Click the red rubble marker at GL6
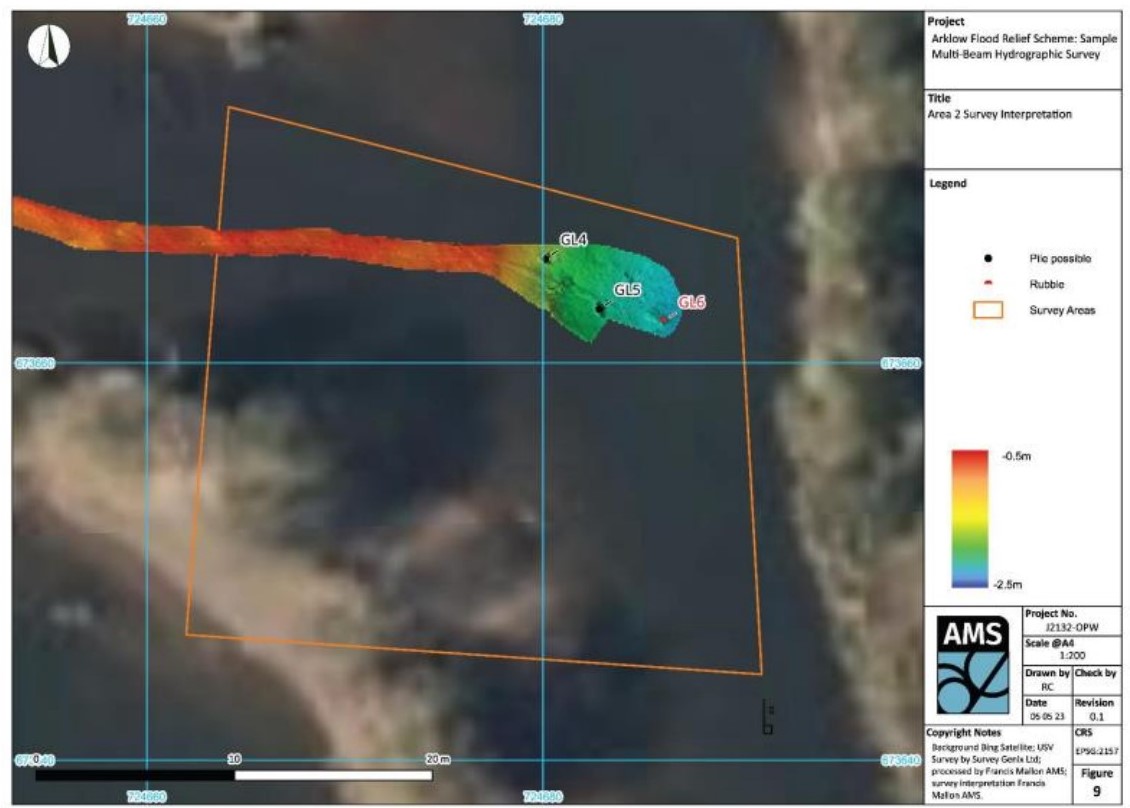 pyautogui.click(x=663, y=319)
